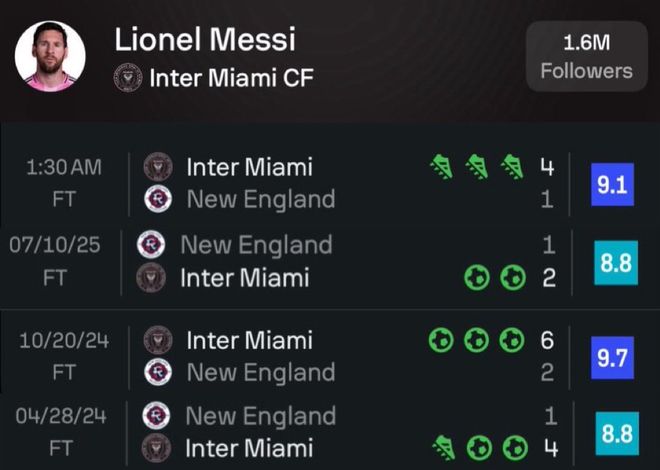Select the 9.1 player rating badge
The width and height of the screenshot is (660, 470).
pos(613,186)
